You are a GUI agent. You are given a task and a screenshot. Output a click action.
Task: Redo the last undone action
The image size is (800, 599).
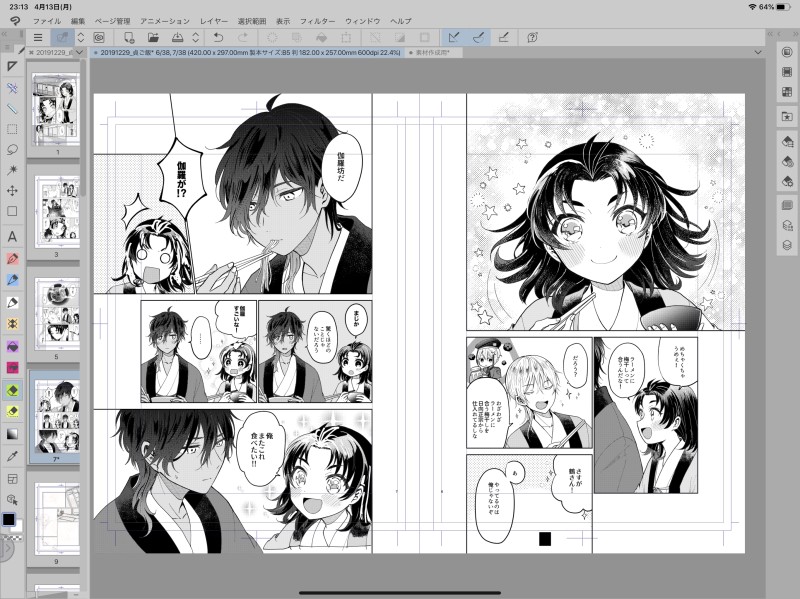243,37
